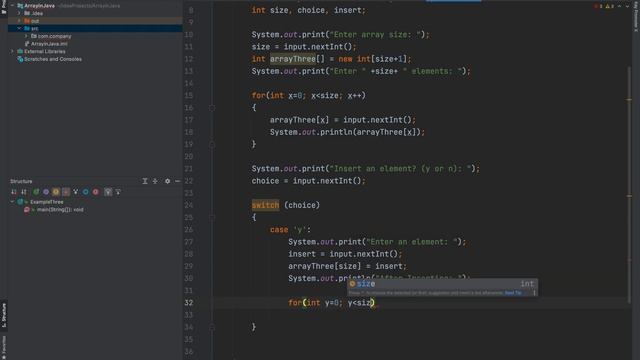Open Structure panel settings gear
Screen dimensions: 640x360
pos(167,181)
